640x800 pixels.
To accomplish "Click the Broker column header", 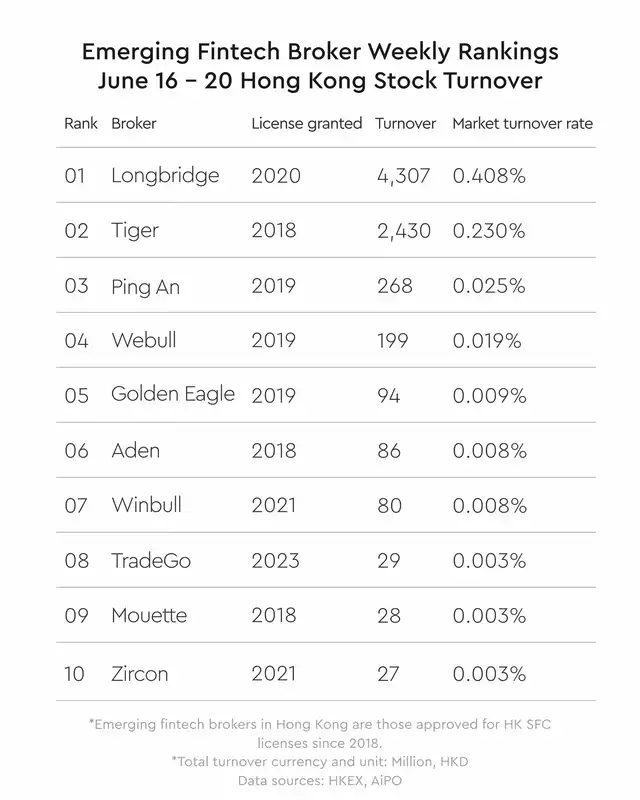I will click(134, 123).
